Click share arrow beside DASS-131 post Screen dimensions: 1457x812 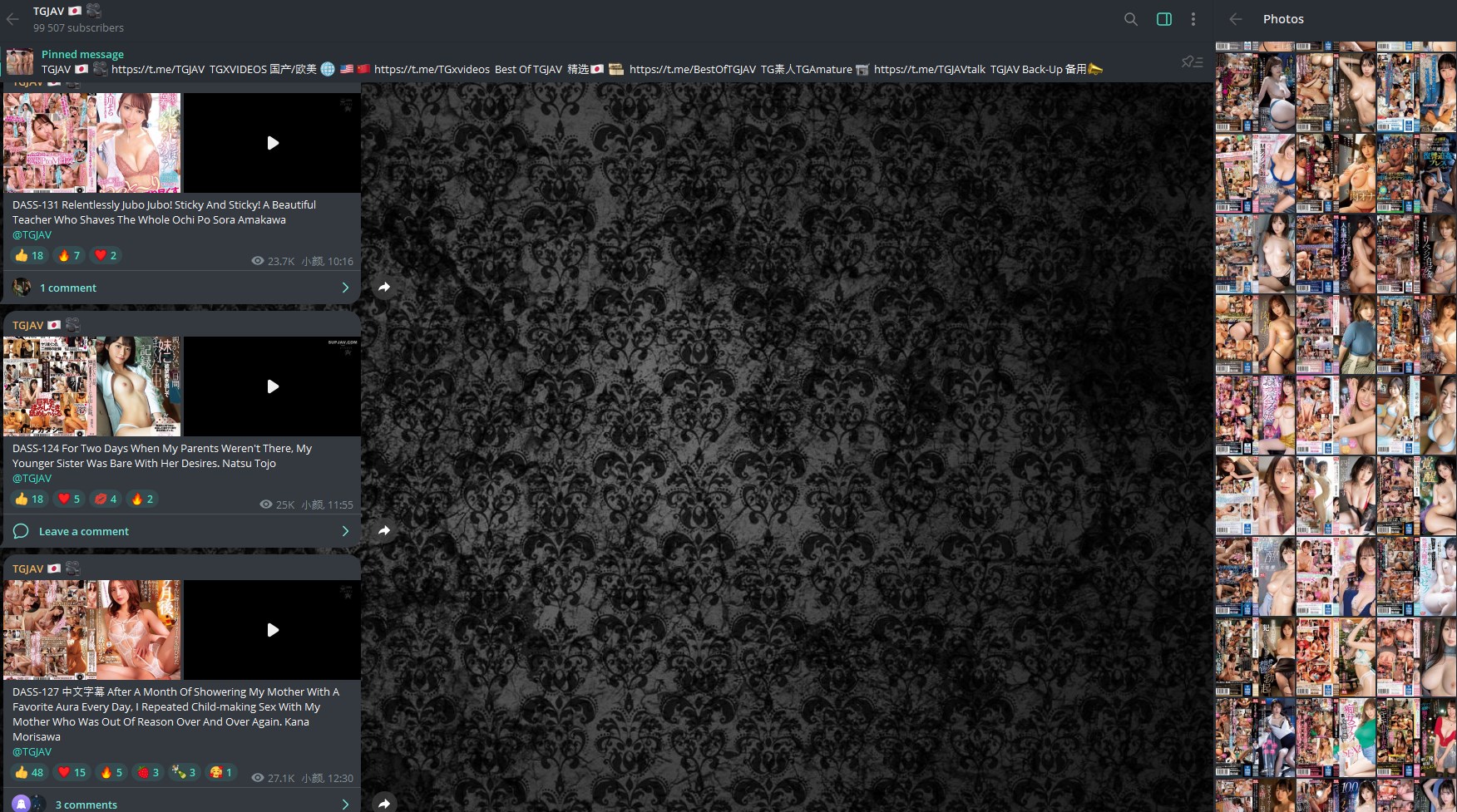point(384,288)
